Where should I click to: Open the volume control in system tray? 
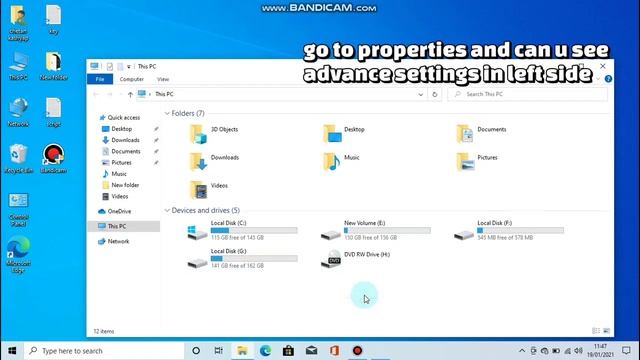click(x=578, y=351)
